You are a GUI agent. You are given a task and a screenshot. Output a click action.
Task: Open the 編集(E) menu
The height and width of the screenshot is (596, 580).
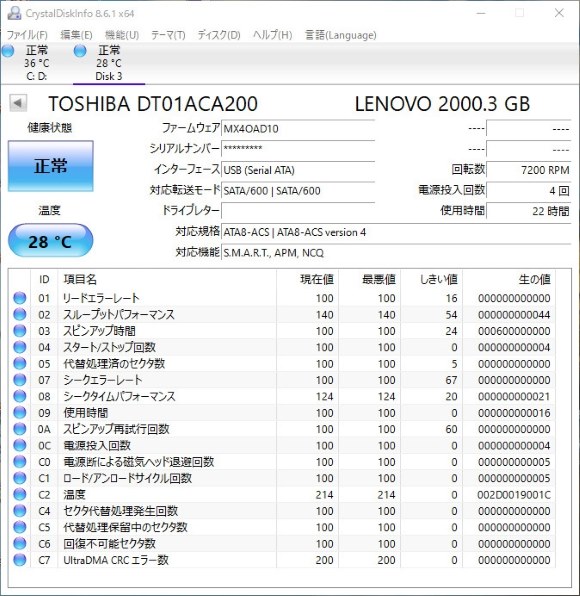point(76,35)
